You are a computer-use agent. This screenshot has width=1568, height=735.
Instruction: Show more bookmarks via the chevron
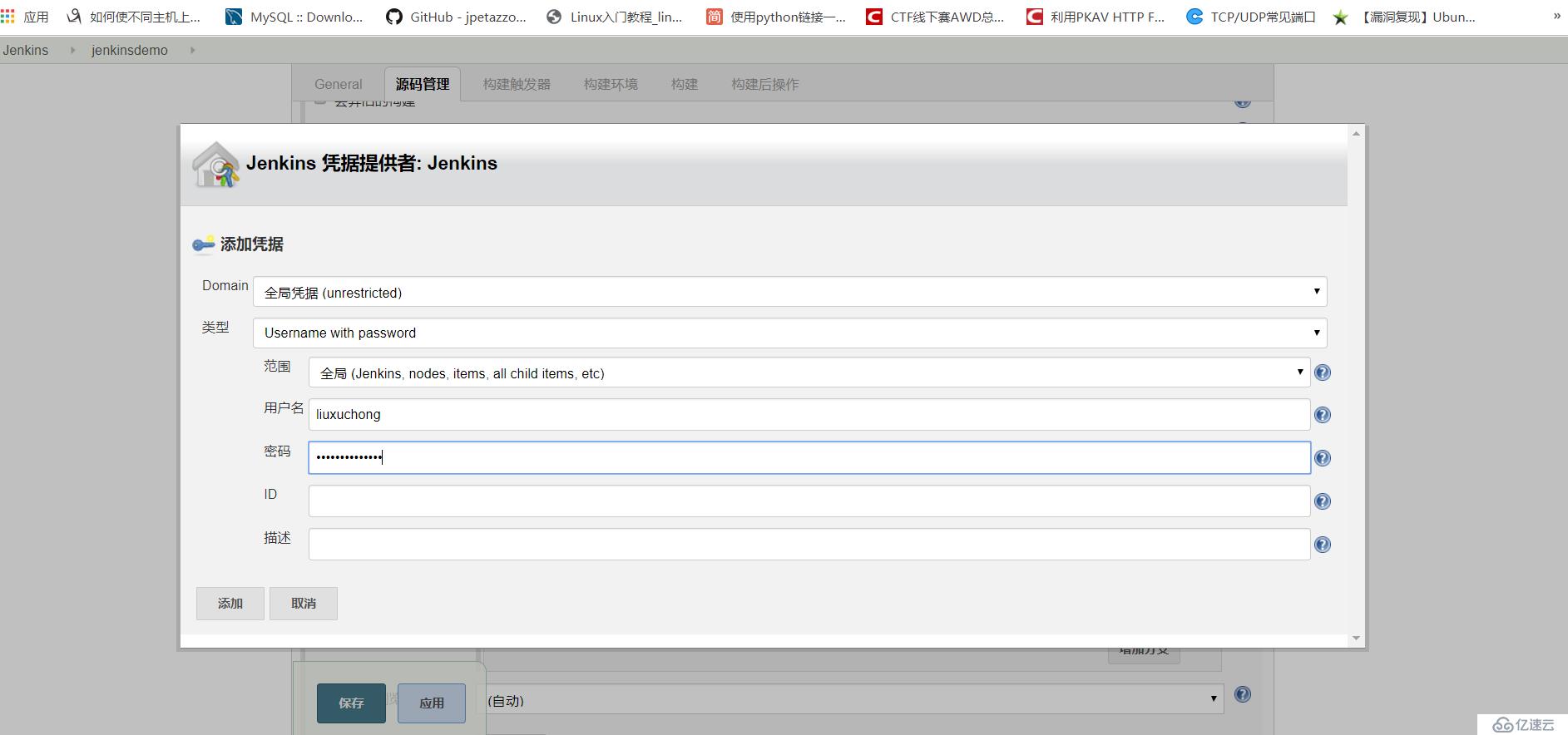pos(1557,16)
